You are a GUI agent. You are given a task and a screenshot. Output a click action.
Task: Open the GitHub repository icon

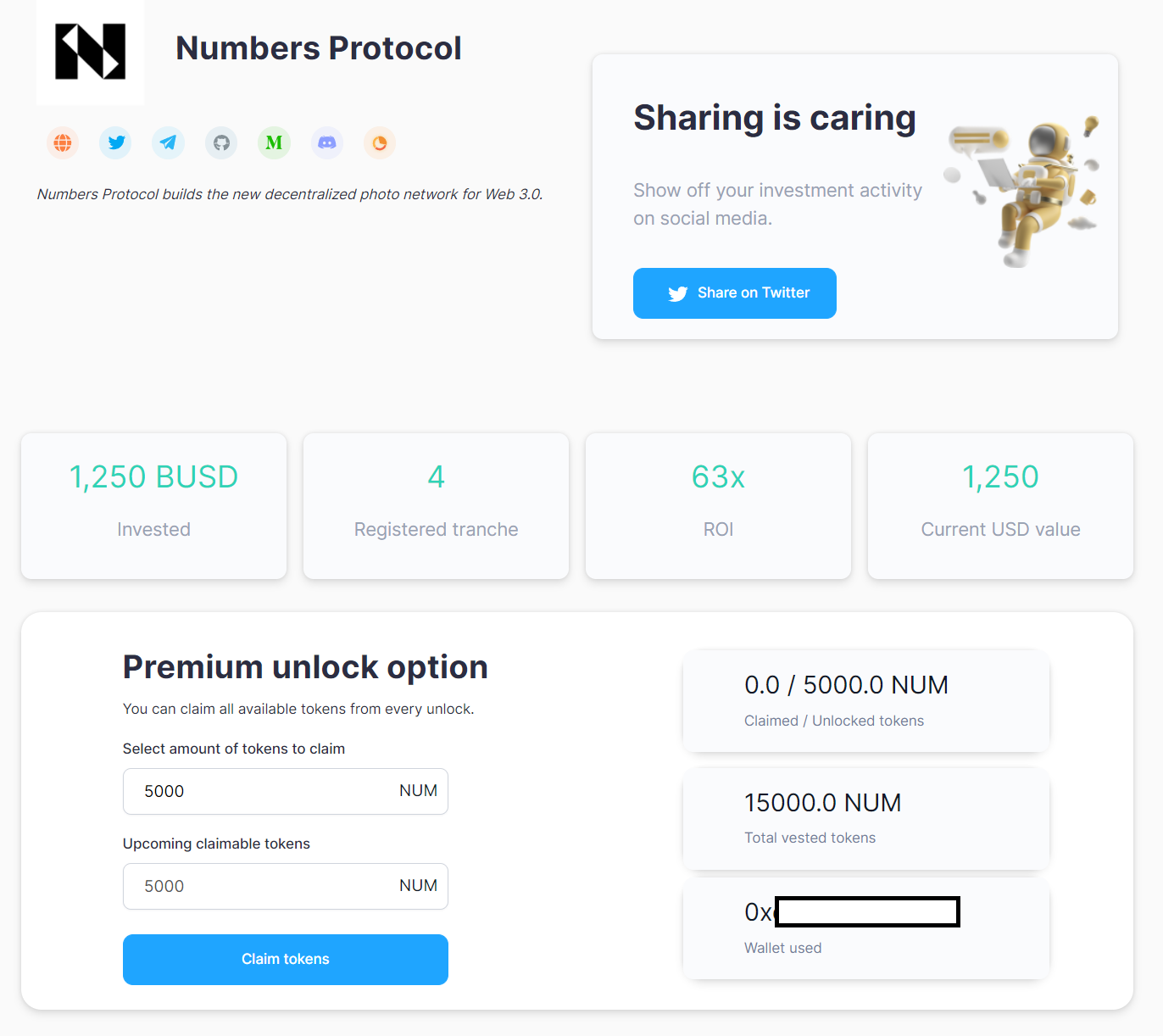221,143
